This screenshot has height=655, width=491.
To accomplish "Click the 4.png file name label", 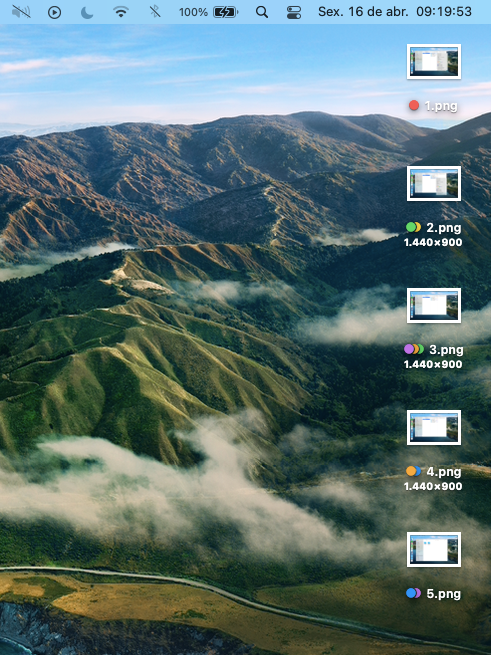I will point(444,472).
